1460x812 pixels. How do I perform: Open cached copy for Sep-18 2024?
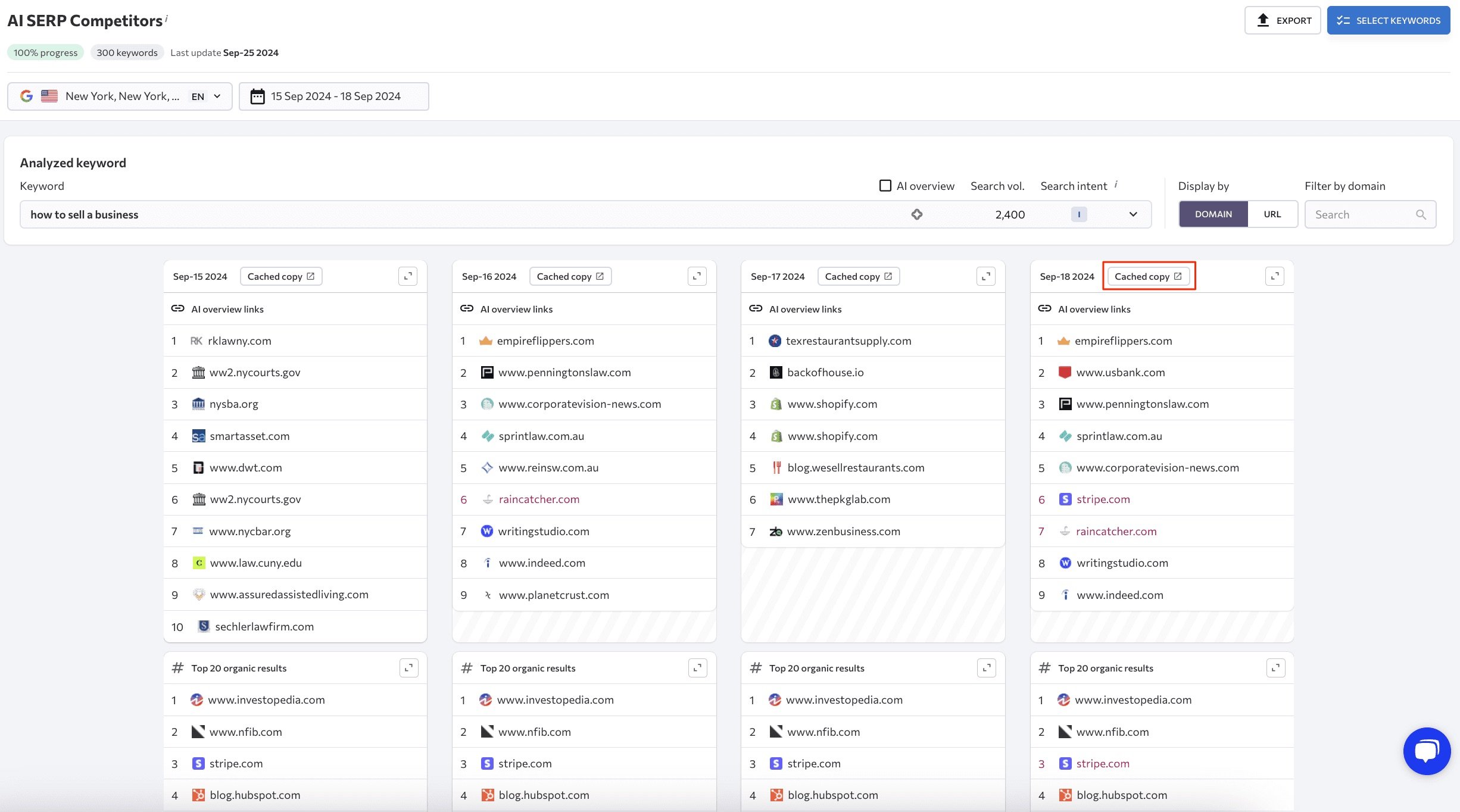click(x=1149, y=276)
